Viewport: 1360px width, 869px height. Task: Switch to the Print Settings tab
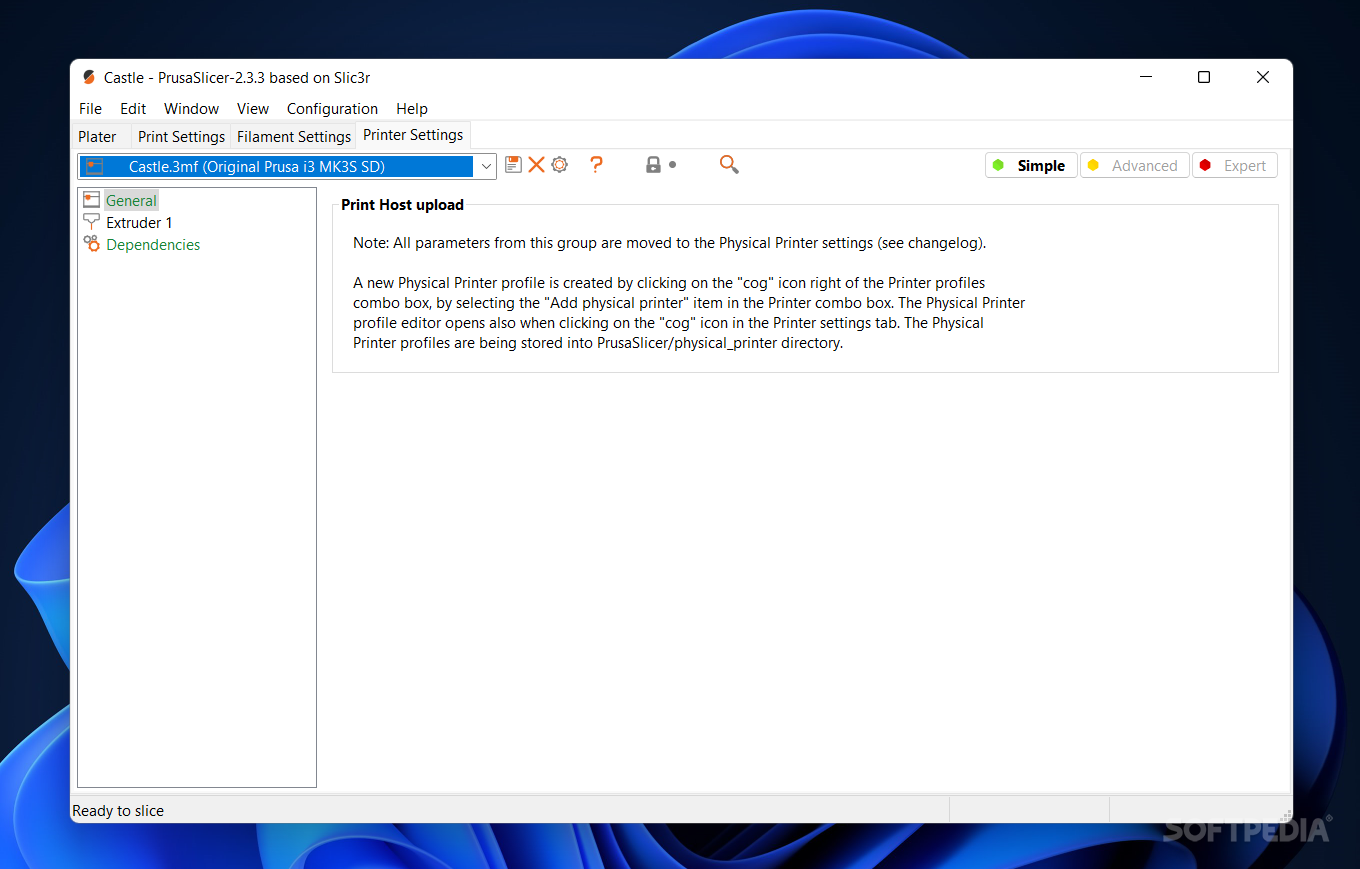(181, 137)
